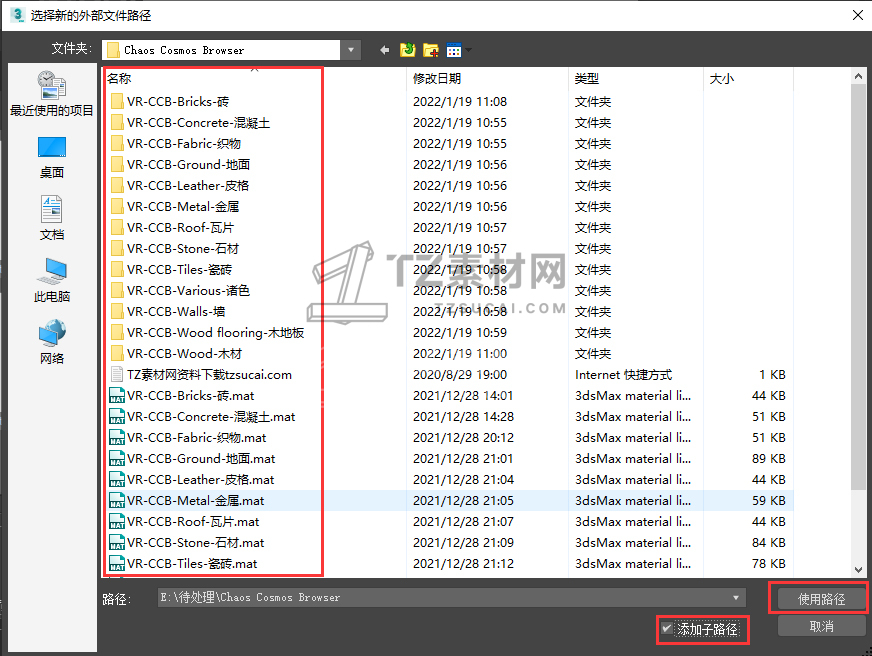This screenshot has width=872, height=656.
Task: Click the date 2022/1/19 11:08
Action: [x=459, y=101]
